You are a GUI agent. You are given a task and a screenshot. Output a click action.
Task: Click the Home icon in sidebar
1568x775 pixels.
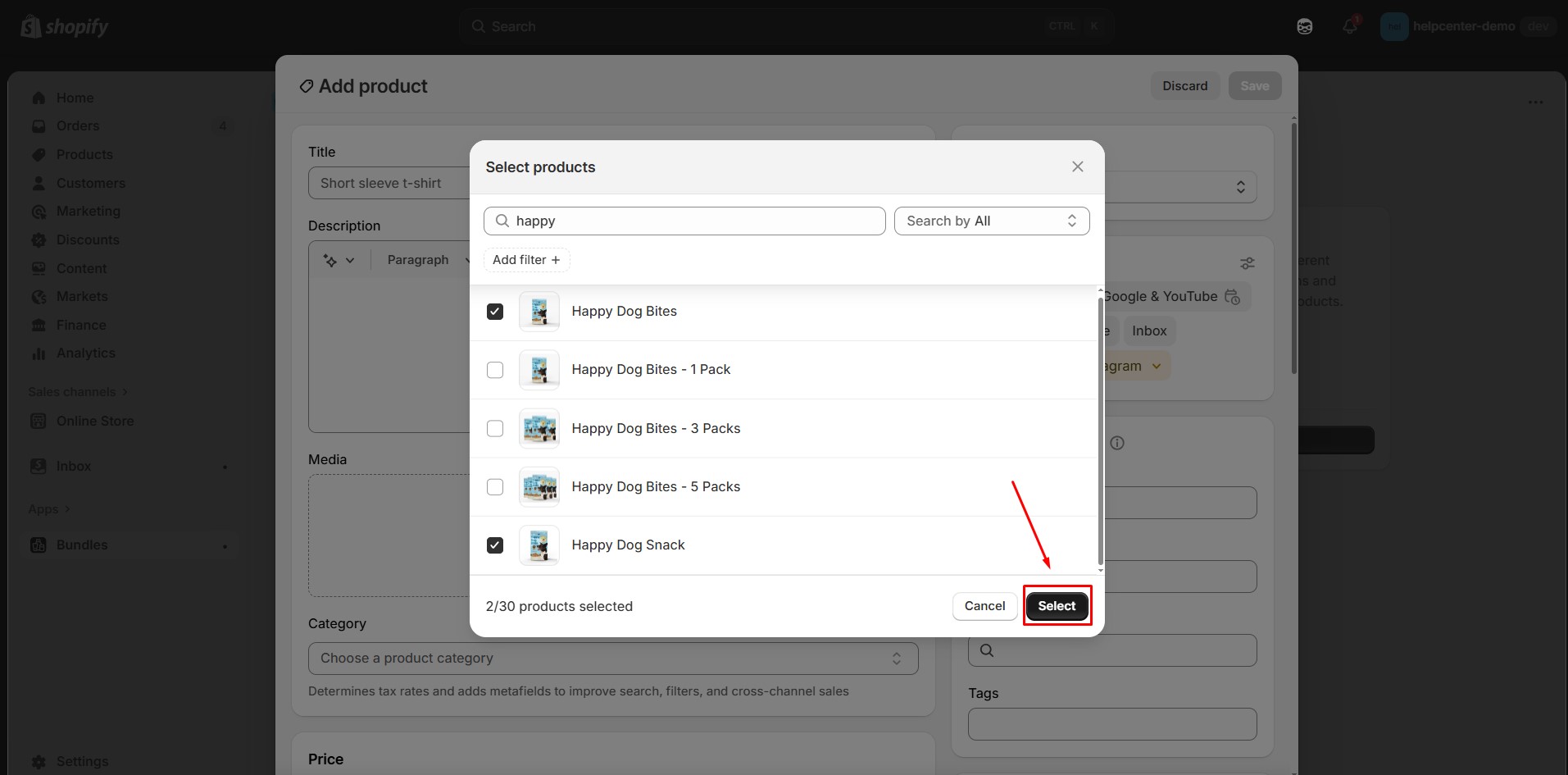tap(39, 98)
